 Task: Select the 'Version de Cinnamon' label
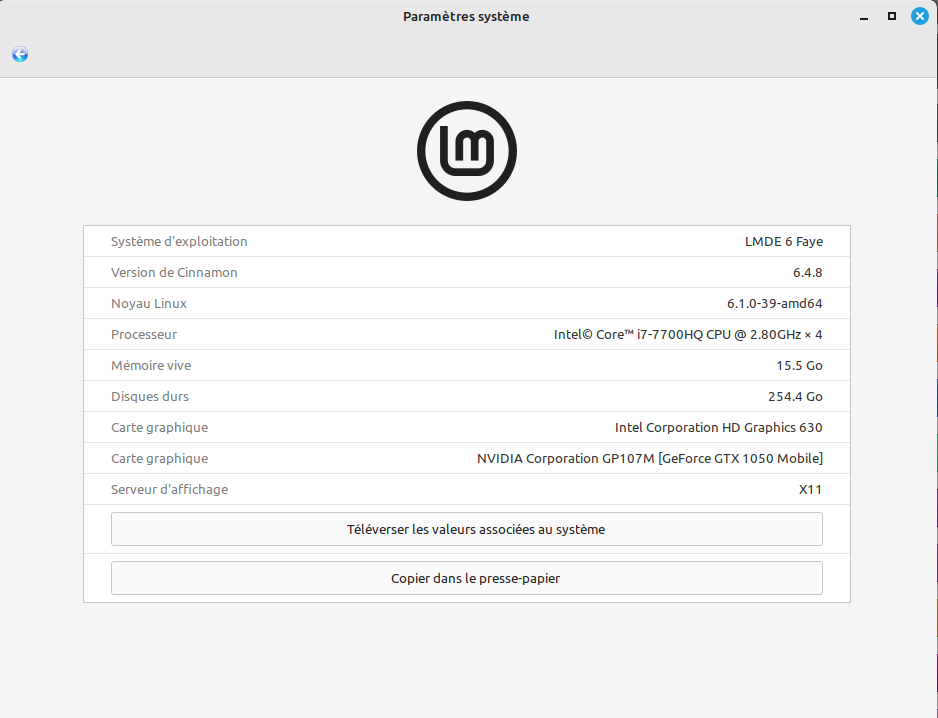174,272
